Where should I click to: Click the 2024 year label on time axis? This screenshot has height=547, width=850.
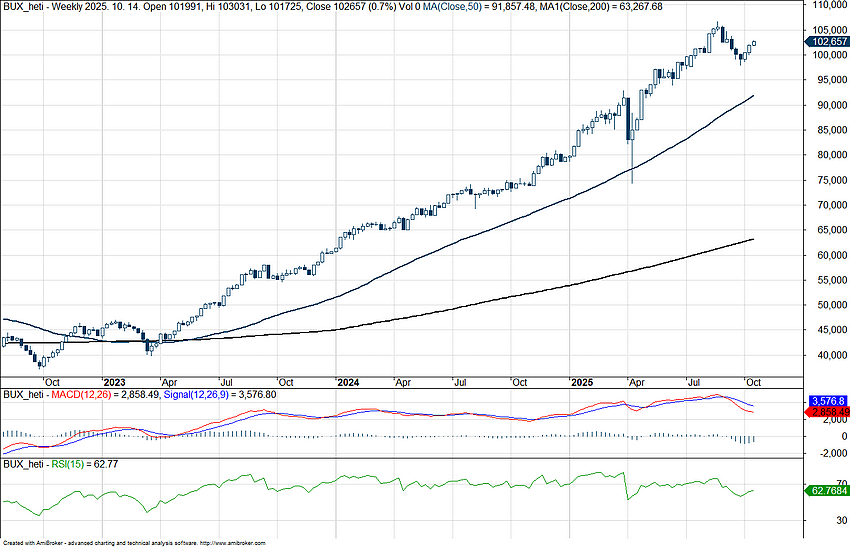coord(348,382)
